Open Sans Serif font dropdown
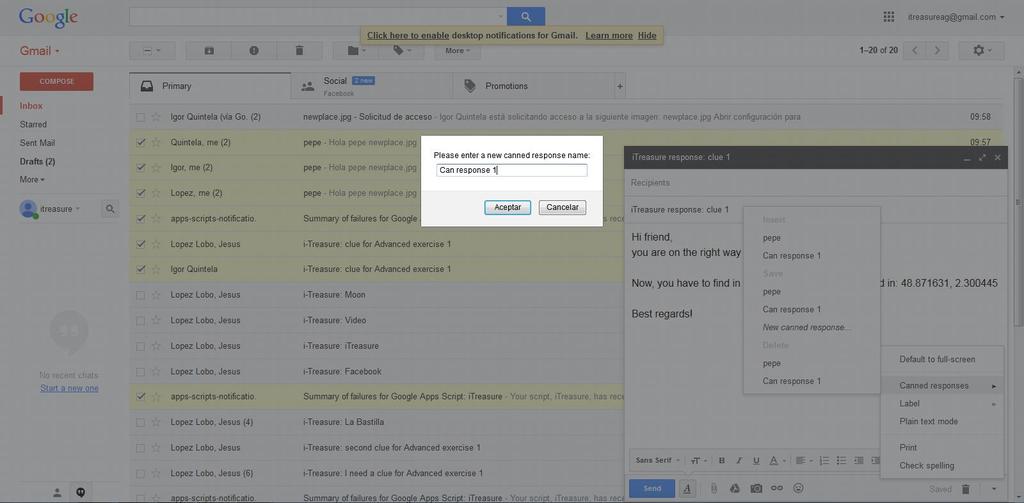 pos(658,461)
